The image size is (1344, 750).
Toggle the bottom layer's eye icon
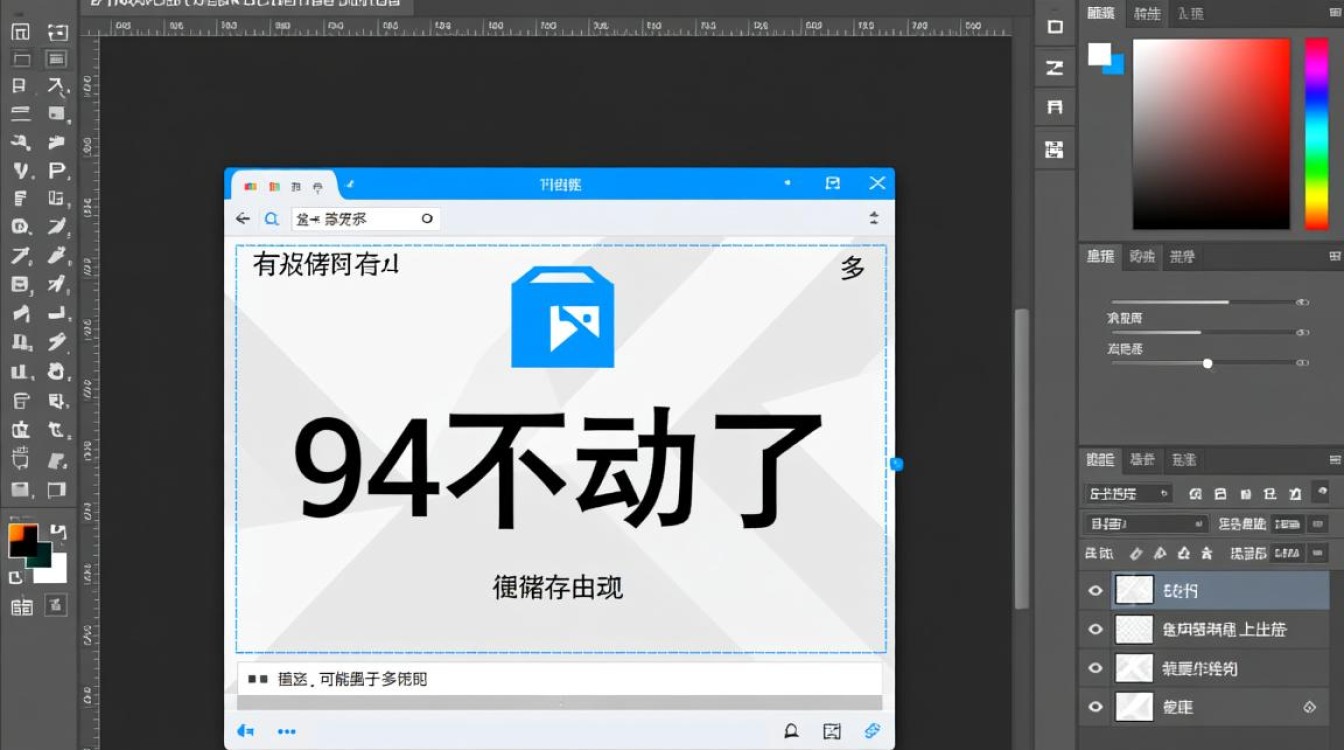[1095, 707]
